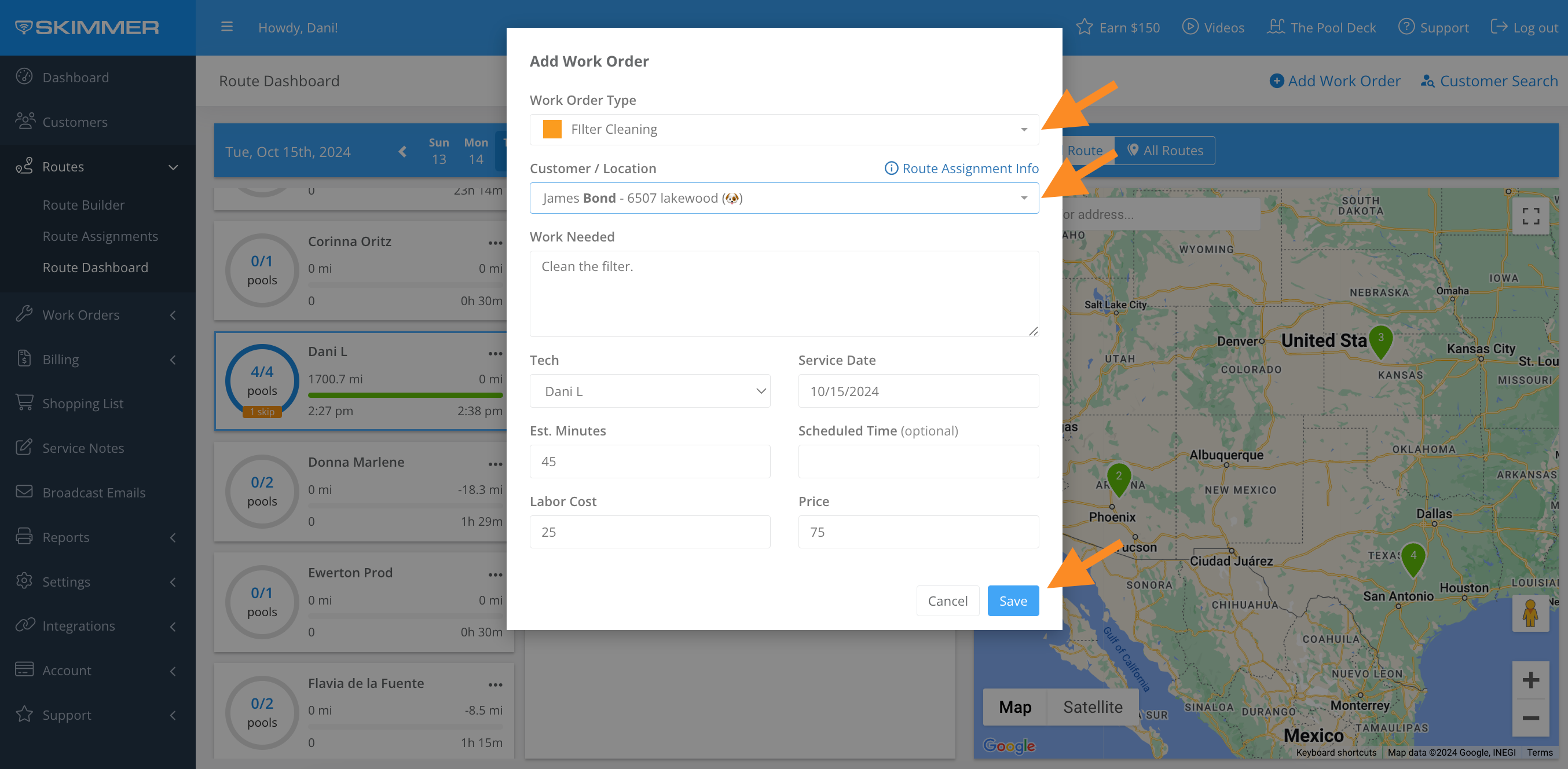Log out of Skimmer
This screenshot has height=769, width=1568.
tap(1524, 27)
